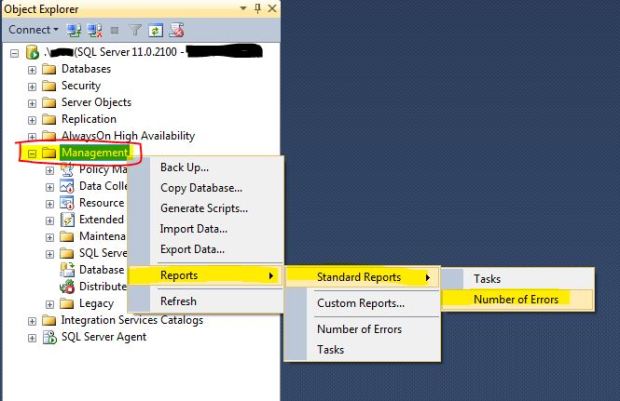The image size is (620, 401).
Task: Choose Generate Scripts... from context menu
Action: pos(204,208)
